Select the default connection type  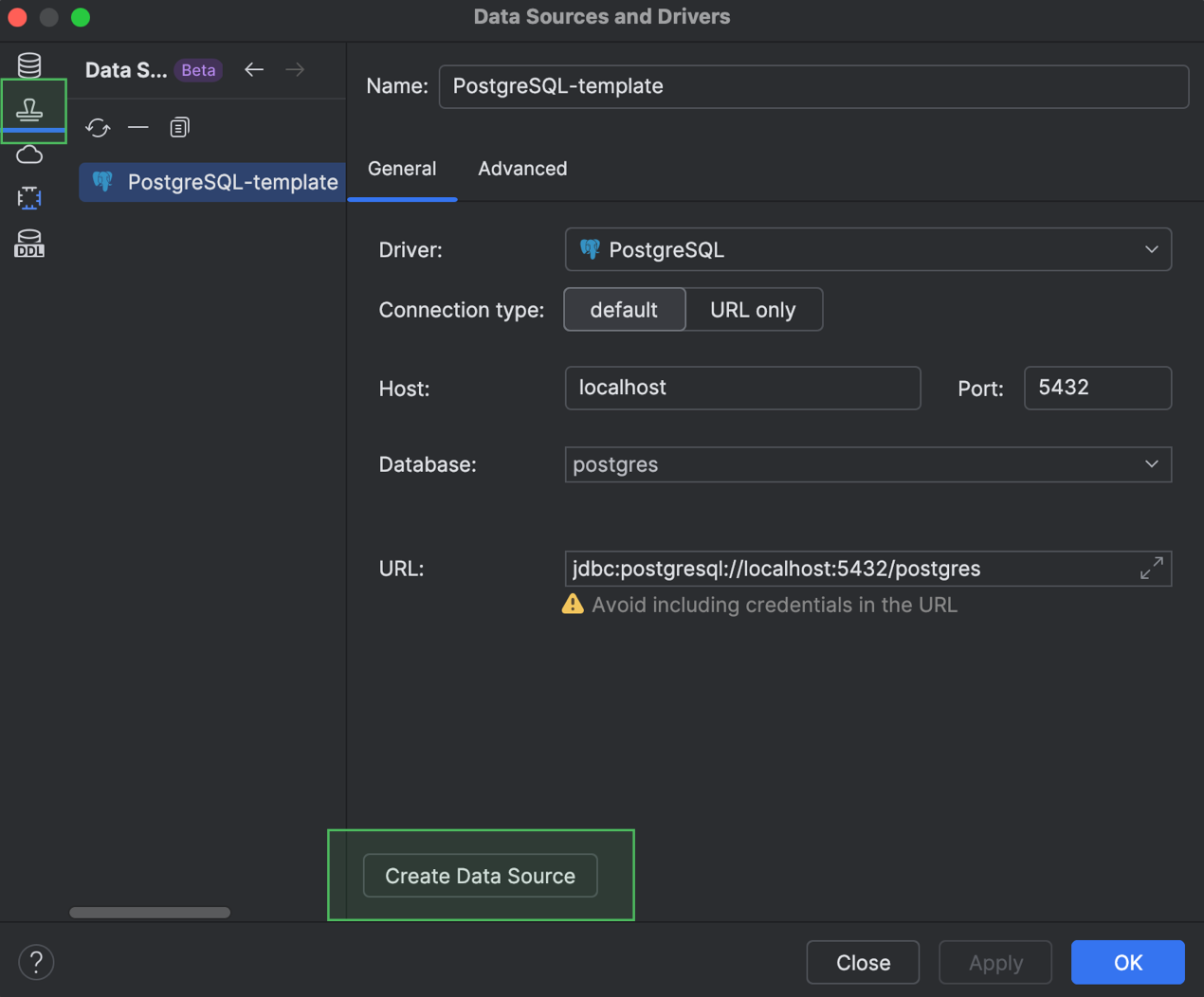[624, 310]
